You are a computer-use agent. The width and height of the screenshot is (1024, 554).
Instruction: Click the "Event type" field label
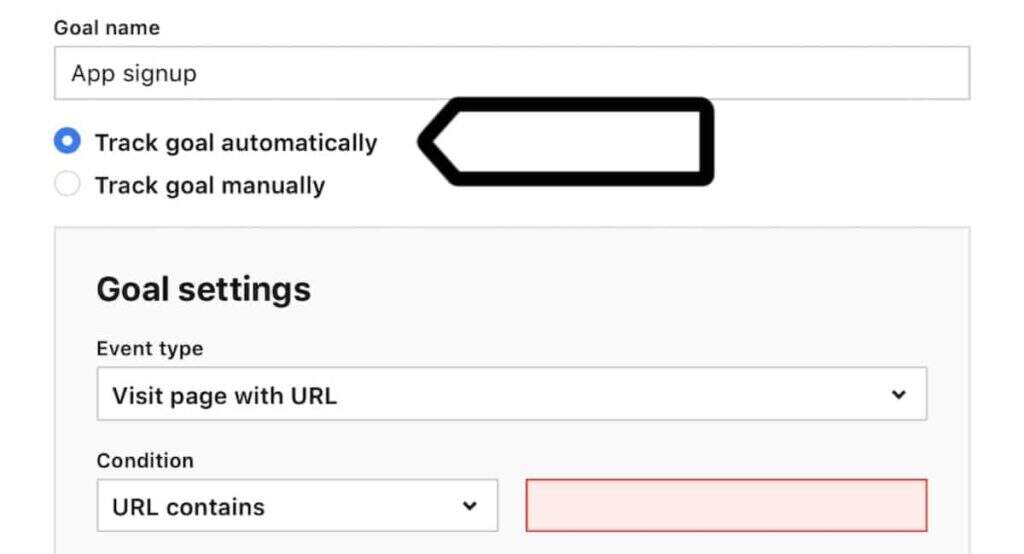click(x=149, y=349)
